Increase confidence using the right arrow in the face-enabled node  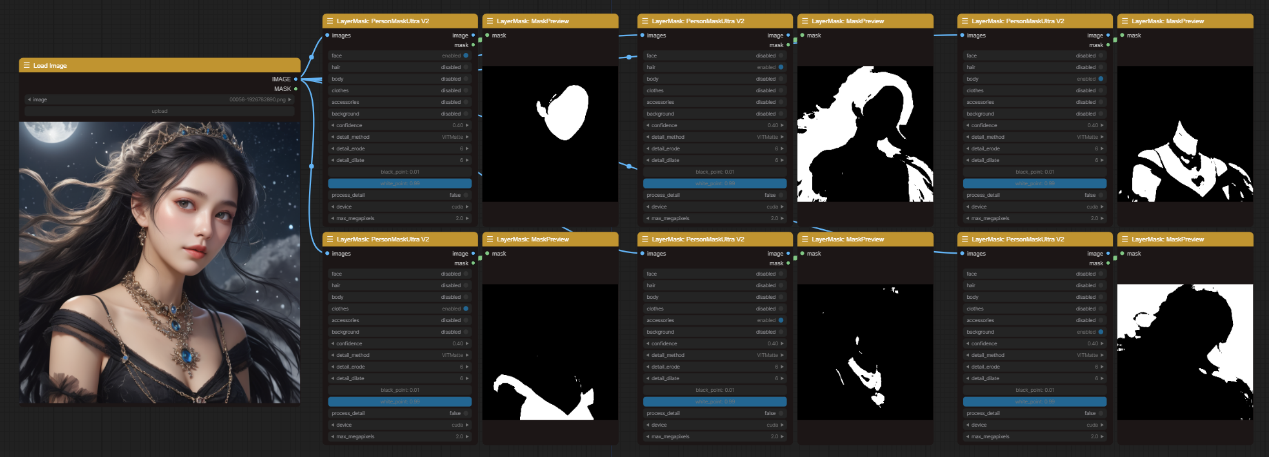pyautogui.click(x=472, y=125)
